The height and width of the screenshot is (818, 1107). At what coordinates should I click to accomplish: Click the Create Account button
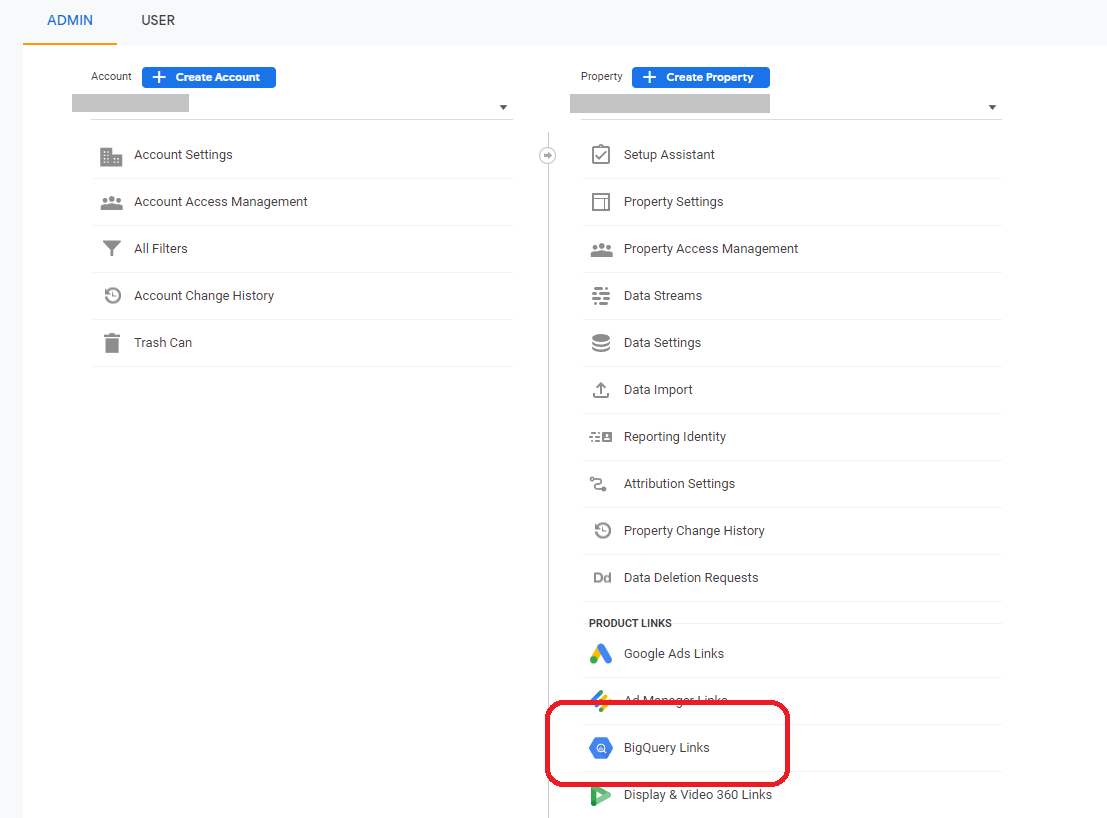click(x=209, y=78)
